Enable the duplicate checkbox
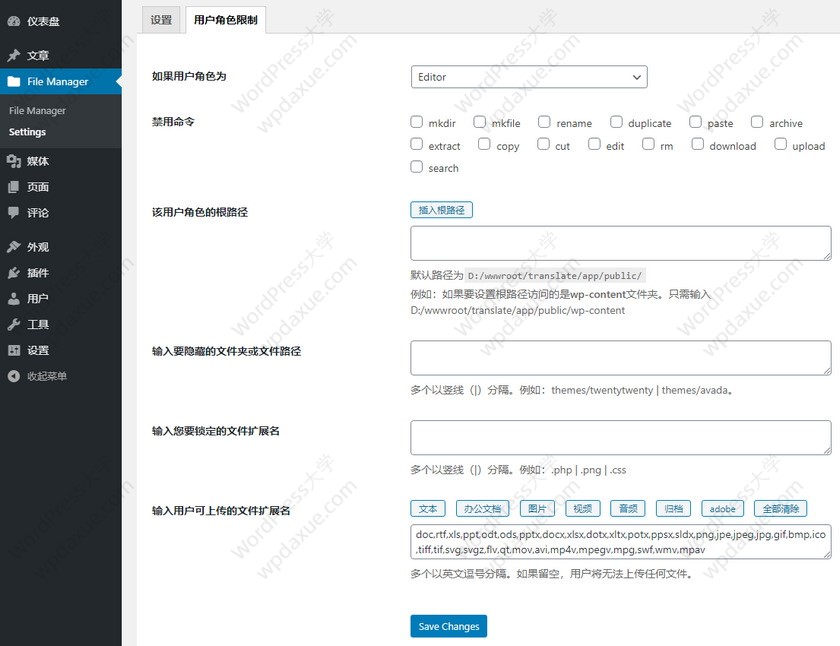The height and width of the screenshot is (646, 840). 616,122
